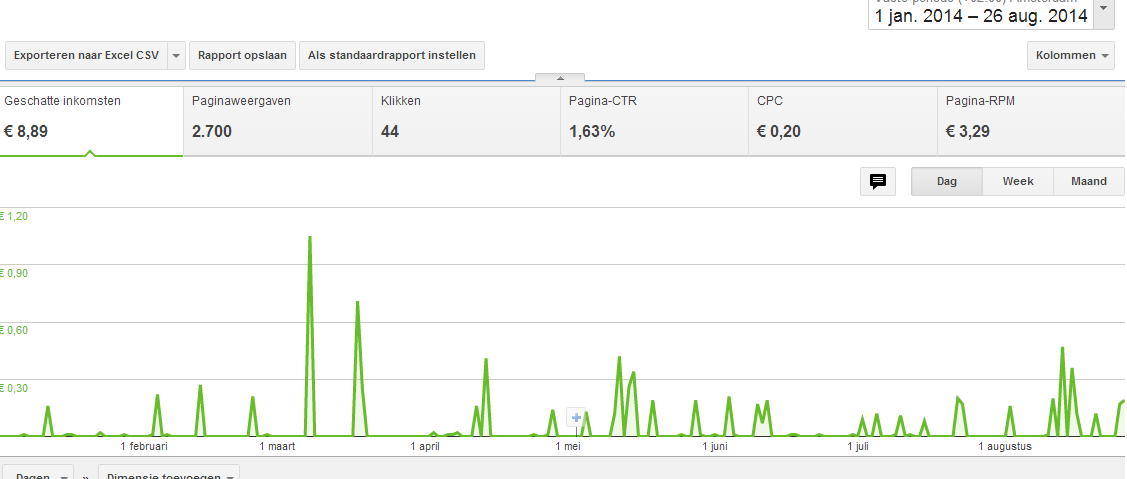Switch the chart to Week view
Image resolution: width=1127 pixels, height=479 pixels.
(x=1018, y=182)
